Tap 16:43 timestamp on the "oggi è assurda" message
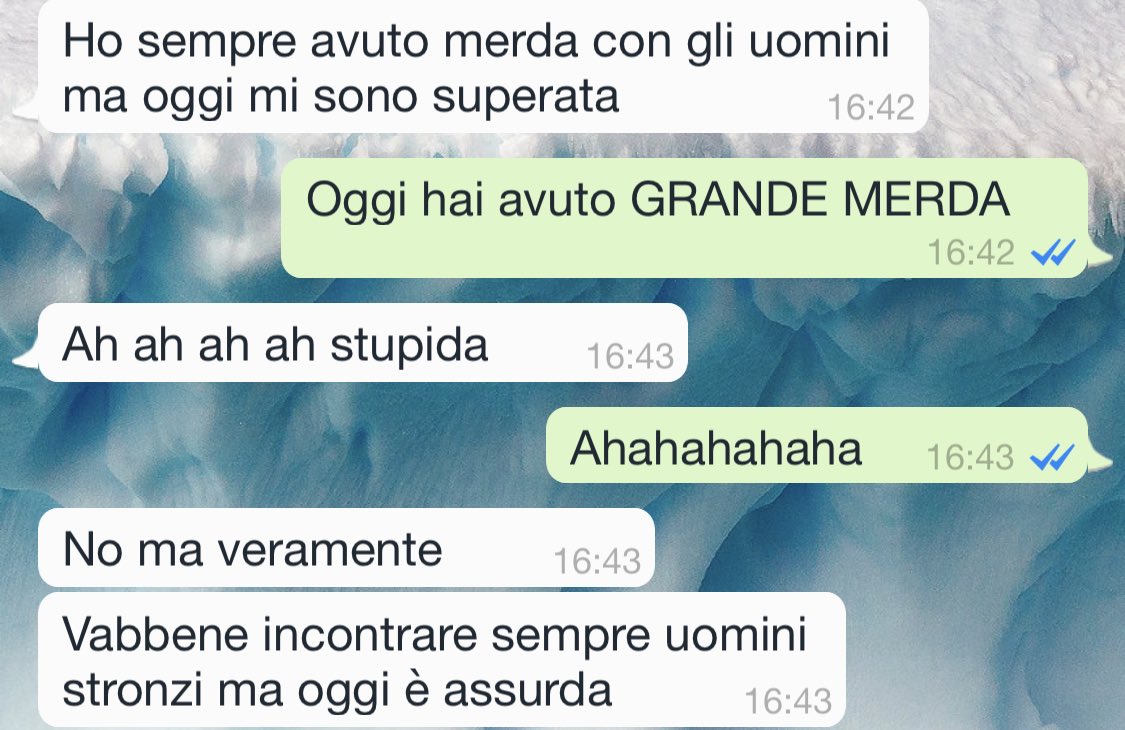This screenshot has width=1125, height=730. (788, 701)
